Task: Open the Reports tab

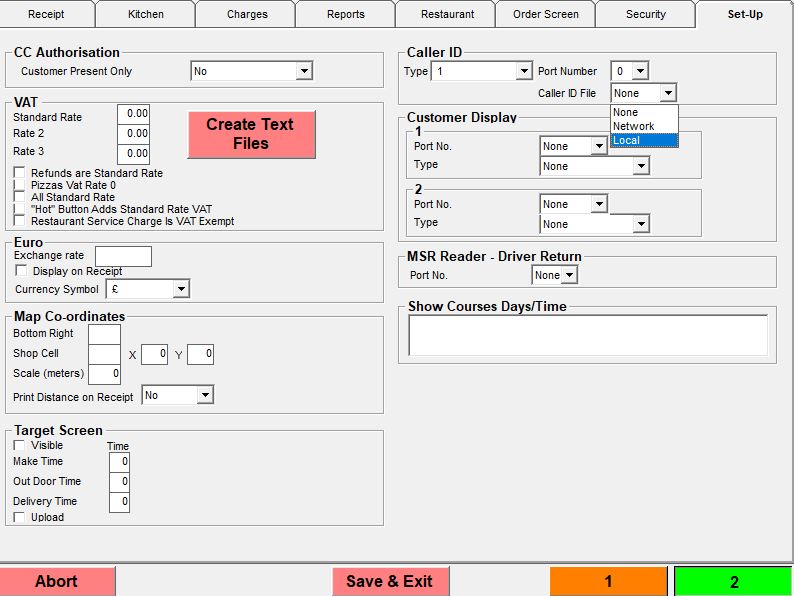Action: pyautogui.click(x=346, y=14)
